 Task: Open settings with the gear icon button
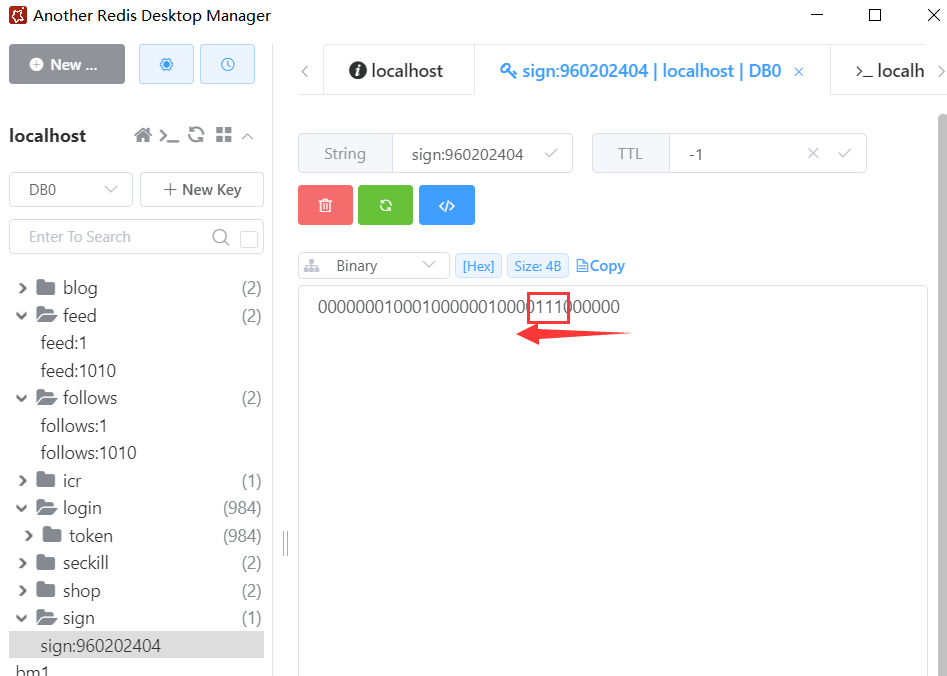point(166,64)
